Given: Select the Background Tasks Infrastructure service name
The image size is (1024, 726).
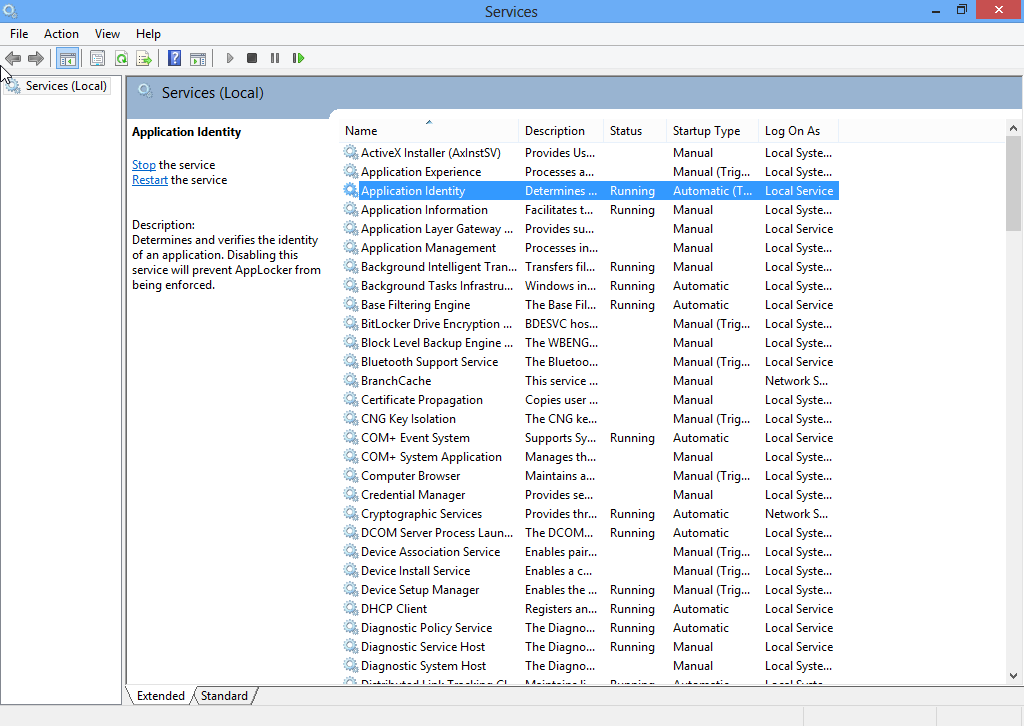Looking at the screenshot, I should coord(437,286).
